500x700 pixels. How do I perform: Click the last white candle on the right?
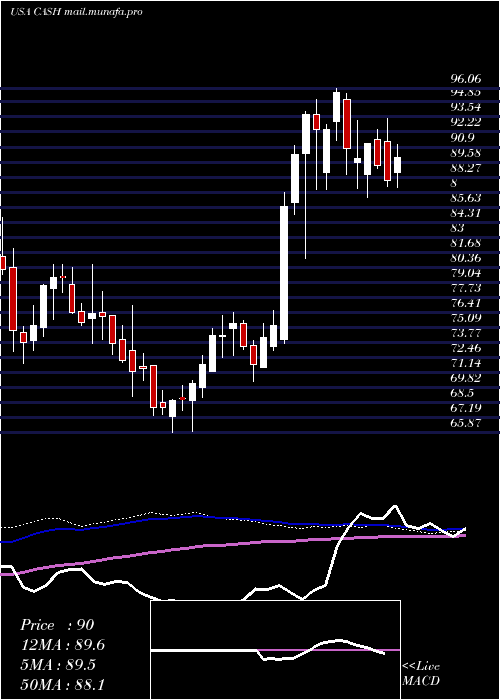pos(397,165)
